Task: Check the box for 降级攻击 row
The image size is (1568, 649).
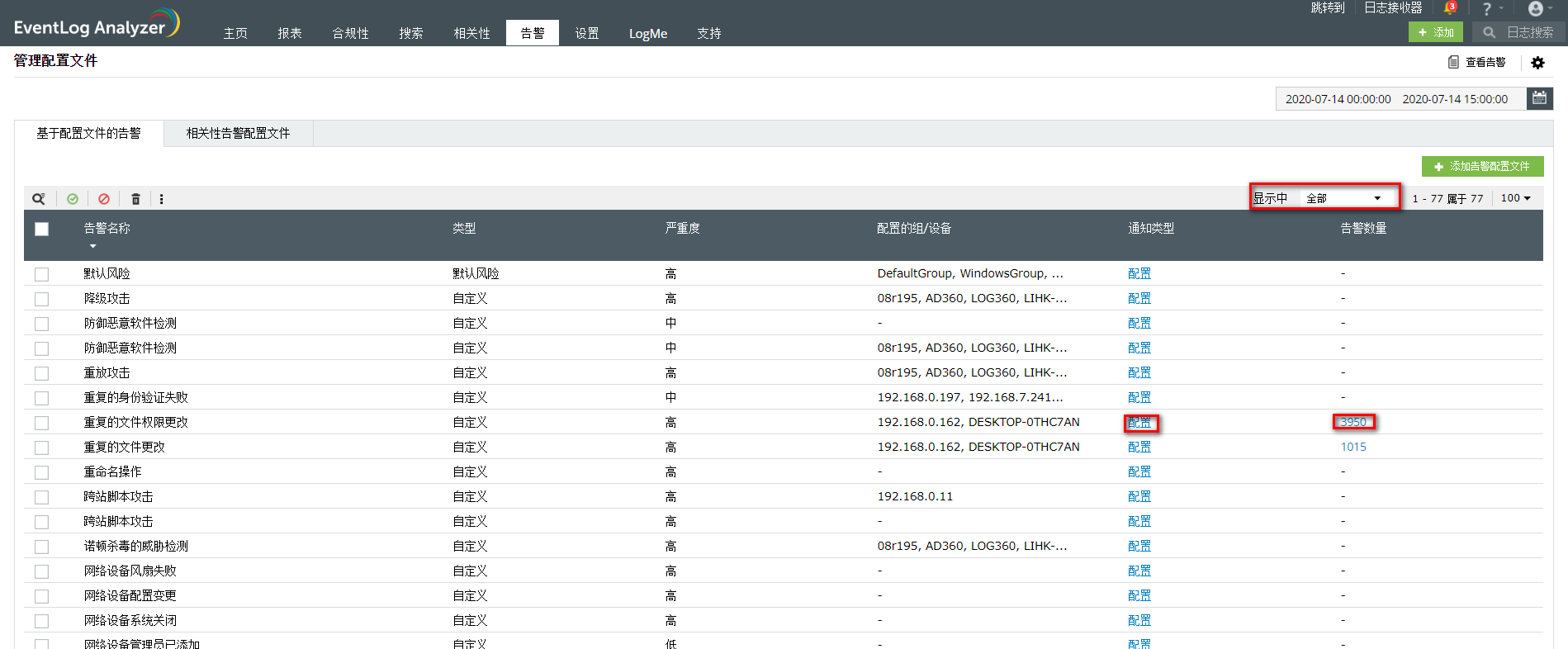Action: tap(42, 299)
